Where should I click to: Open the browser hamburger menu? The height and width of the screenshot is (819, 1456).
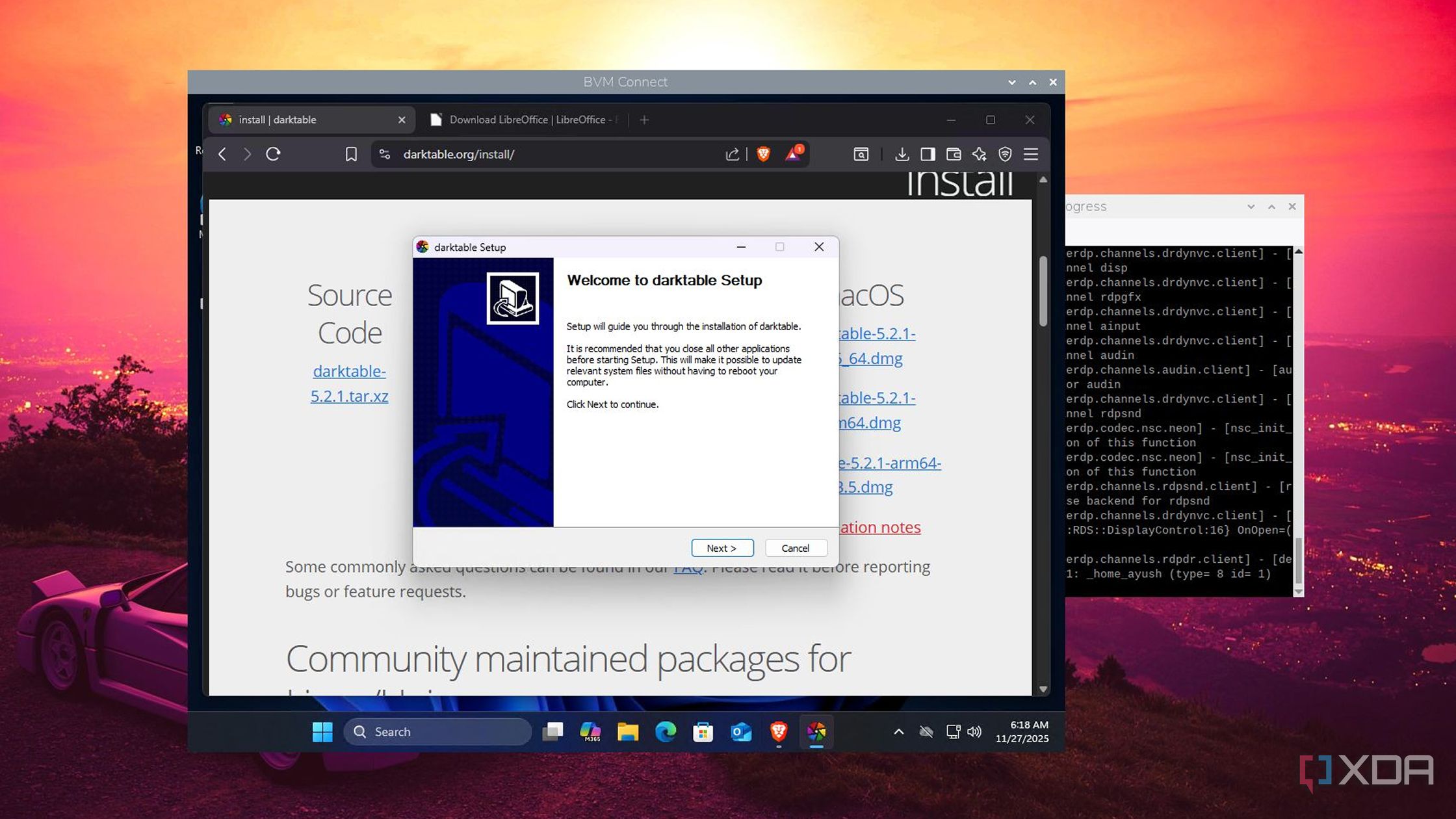point(1031,154)
